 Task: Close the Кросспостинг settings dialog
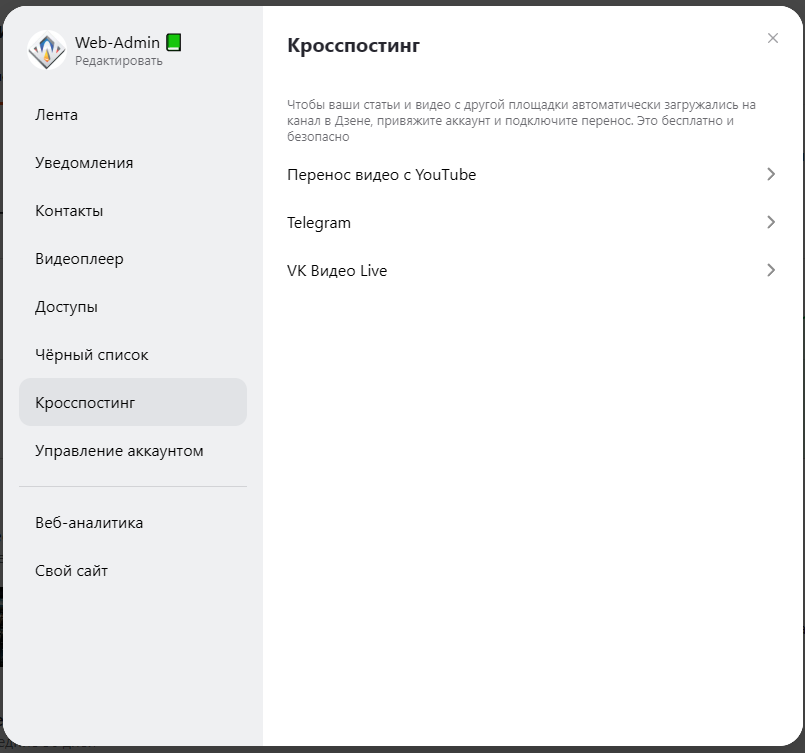point(773,38)
